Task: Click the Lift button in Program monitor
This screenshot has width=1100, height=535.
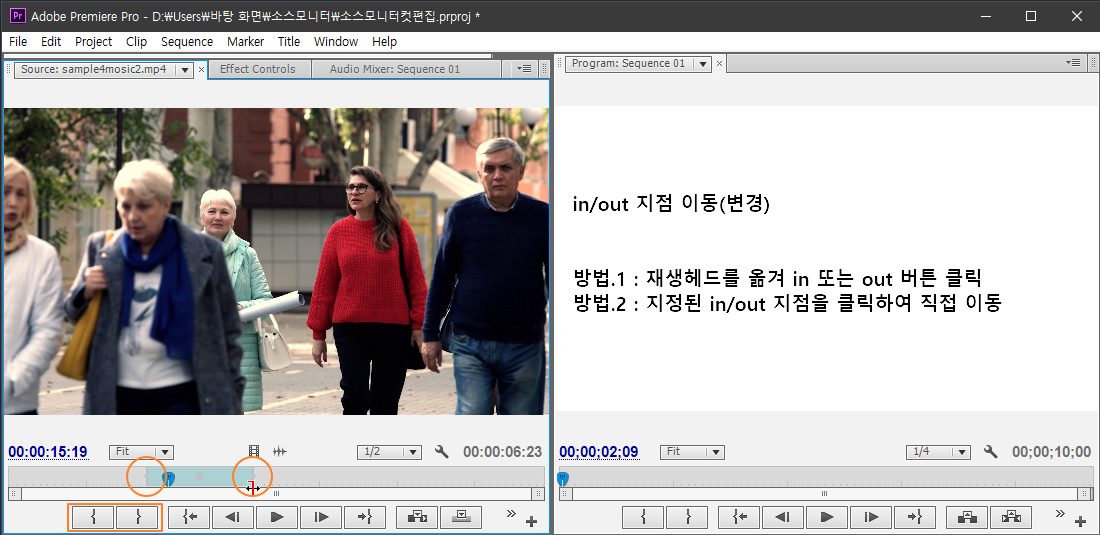Action: (967, 517)
